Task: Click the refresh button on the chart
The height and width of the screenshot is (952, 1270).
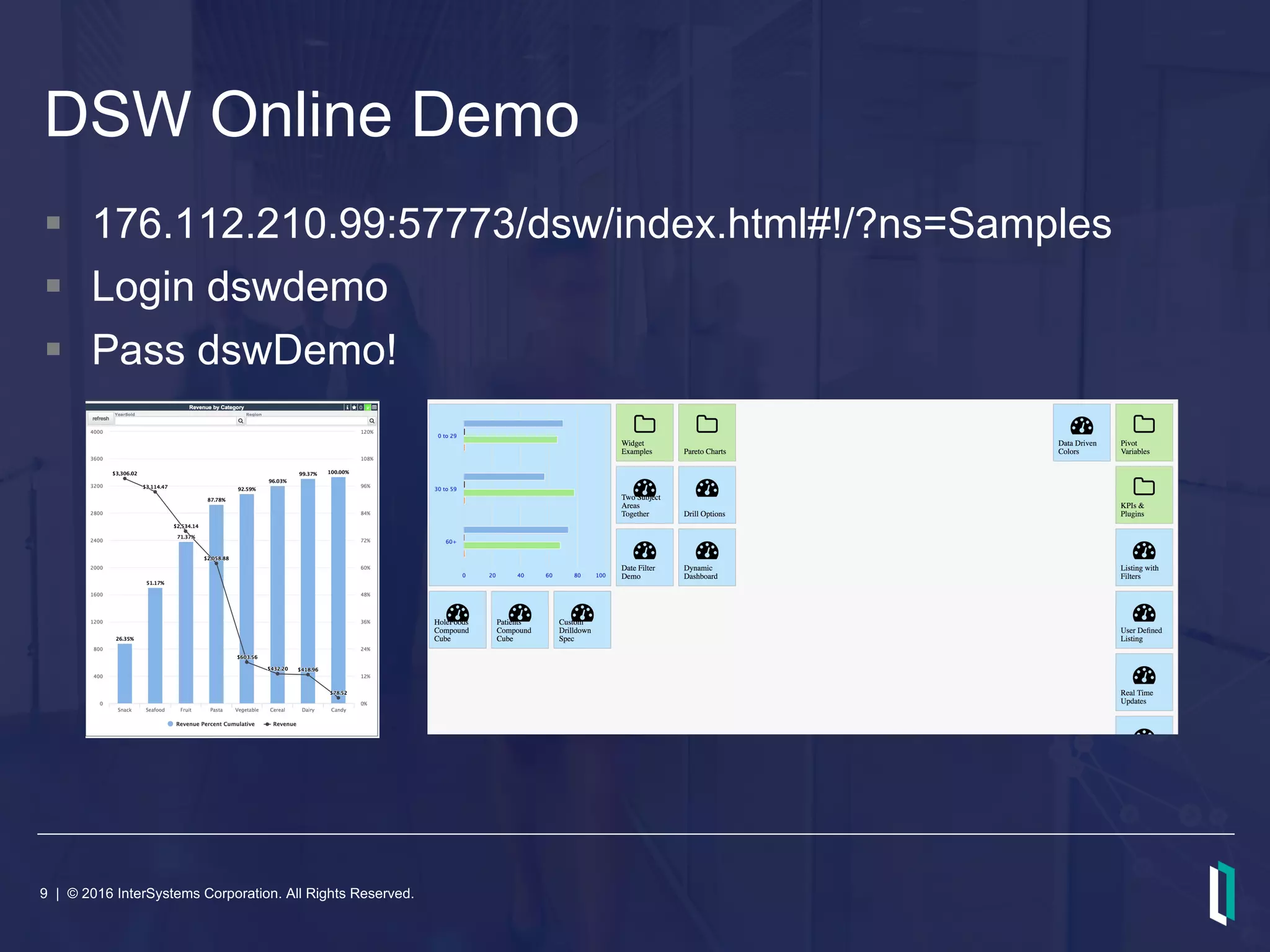Action: pos(100,419)
